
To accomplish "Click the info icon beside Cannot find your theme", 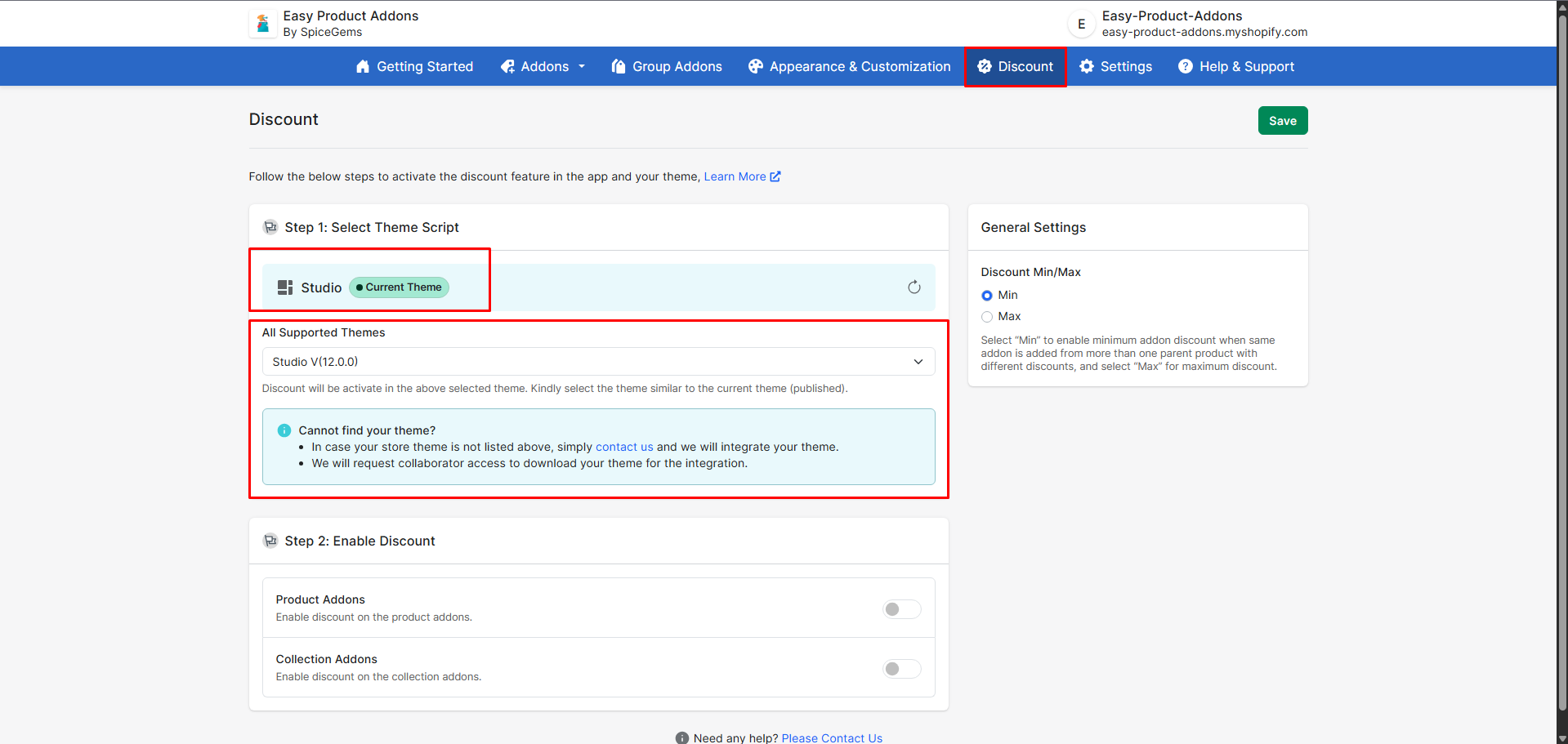I will (x=284, y=430).
